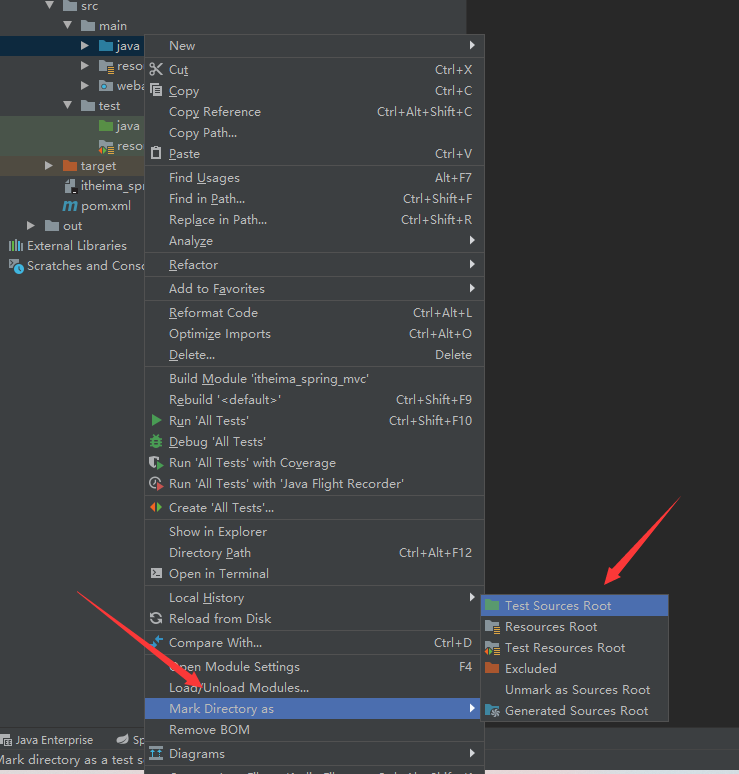Select Show in Explorer menu item
Image resolution: width=739 pixels, height=774 pixels.
tap(314, 532)
